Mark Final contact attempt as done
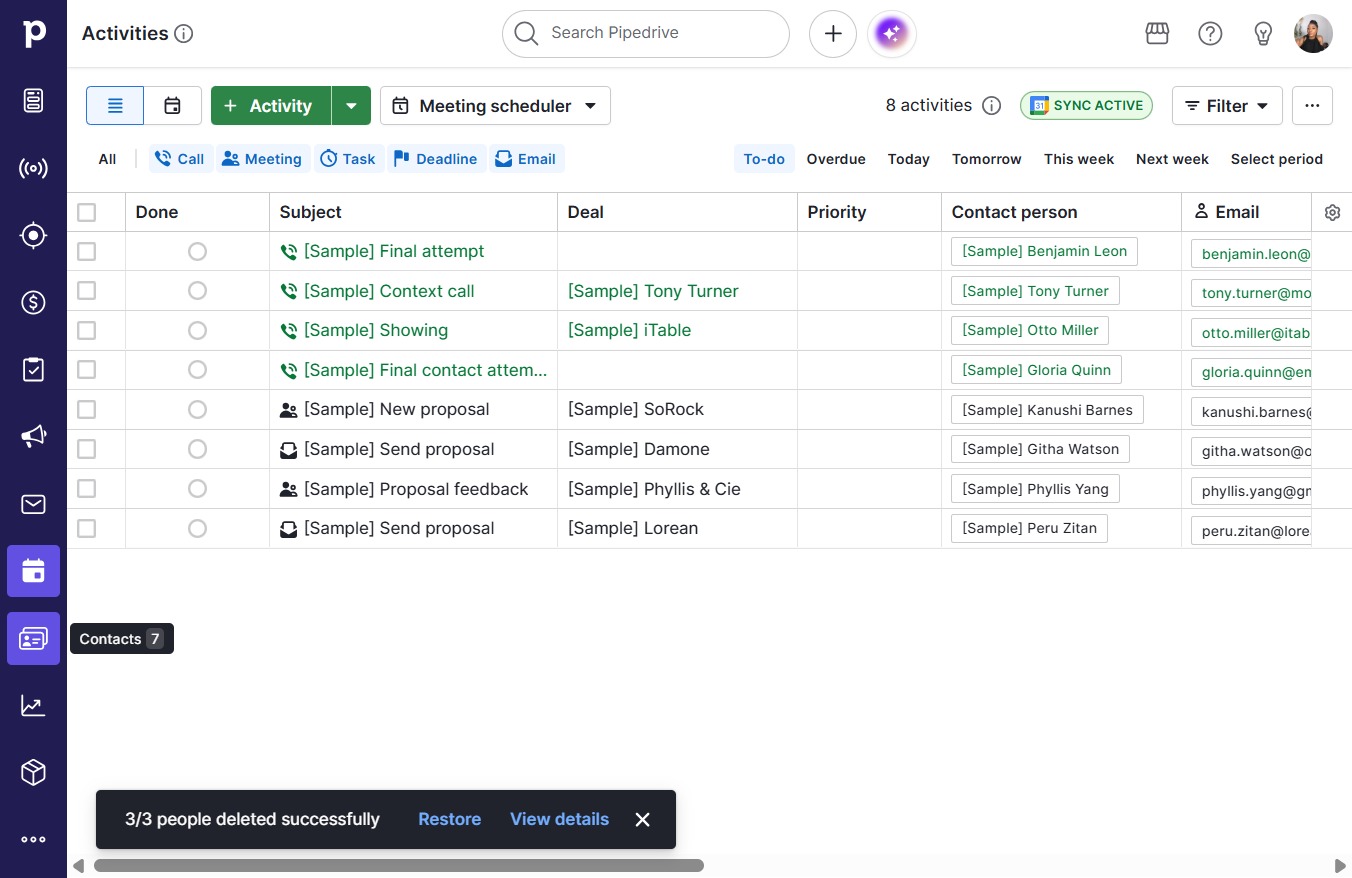1352x878 pixels. (197, 370)
